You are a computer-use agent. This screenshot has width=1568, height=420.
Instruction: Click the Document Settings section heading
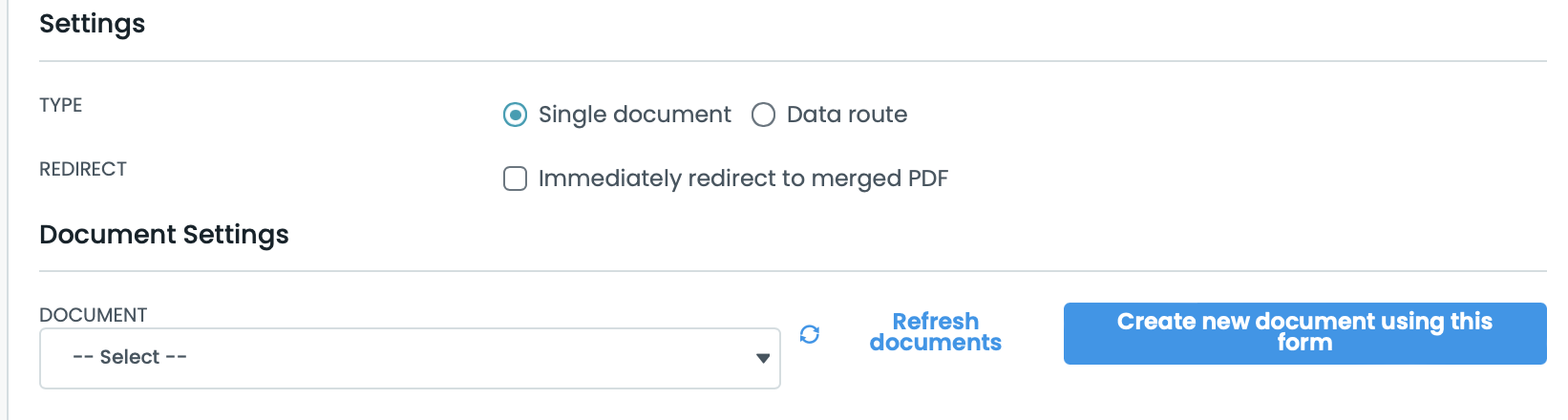[x=164, y=235]
